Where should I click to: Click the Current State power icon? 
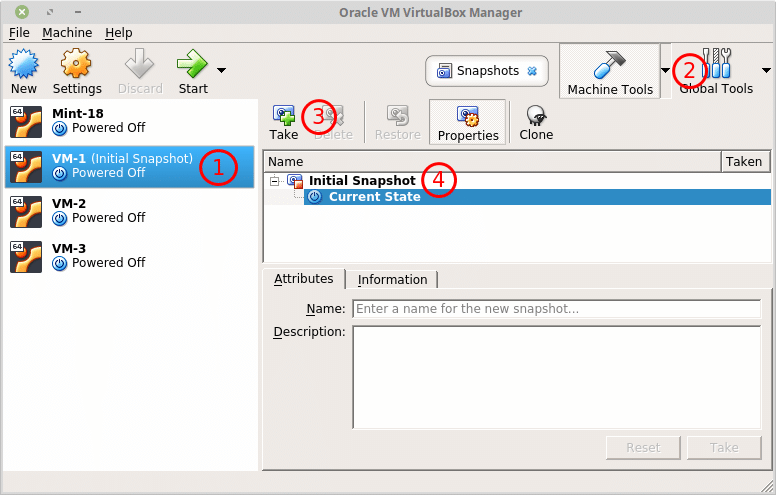[x=314, y=197]
